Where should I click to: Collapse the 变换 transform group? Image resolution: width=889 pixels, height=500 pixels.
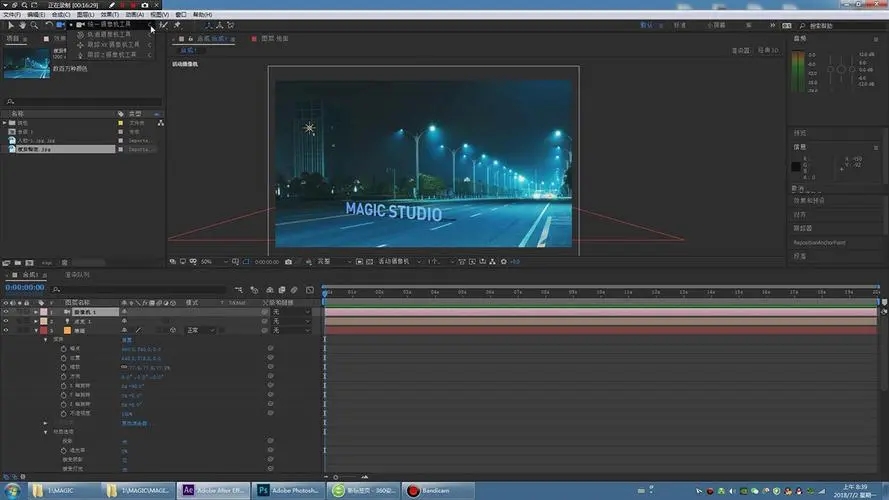click(x=46, y=339)
